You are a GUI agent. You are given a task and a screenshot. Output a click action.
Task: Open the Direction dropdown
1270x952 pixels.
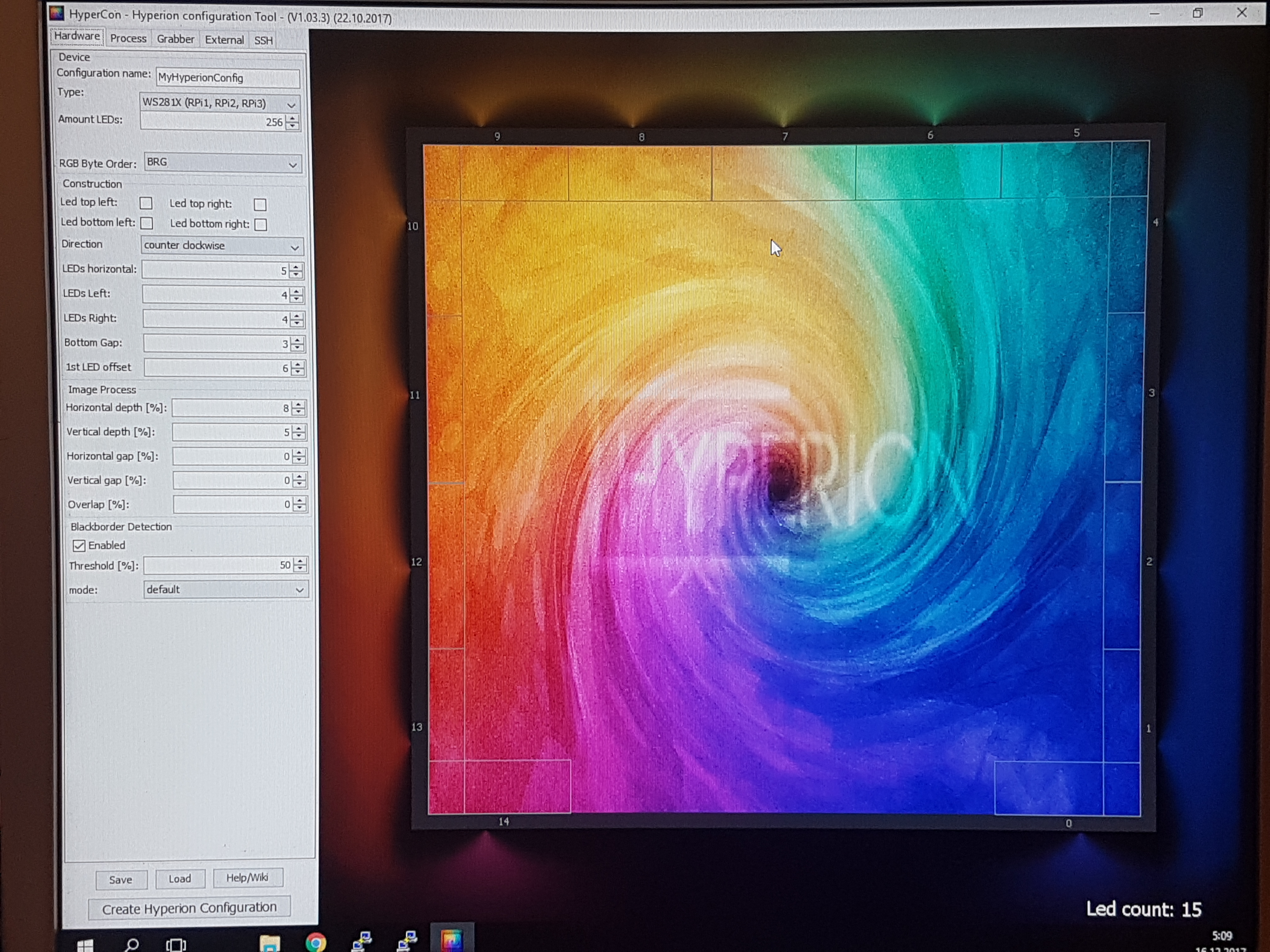tap(222, 246)
